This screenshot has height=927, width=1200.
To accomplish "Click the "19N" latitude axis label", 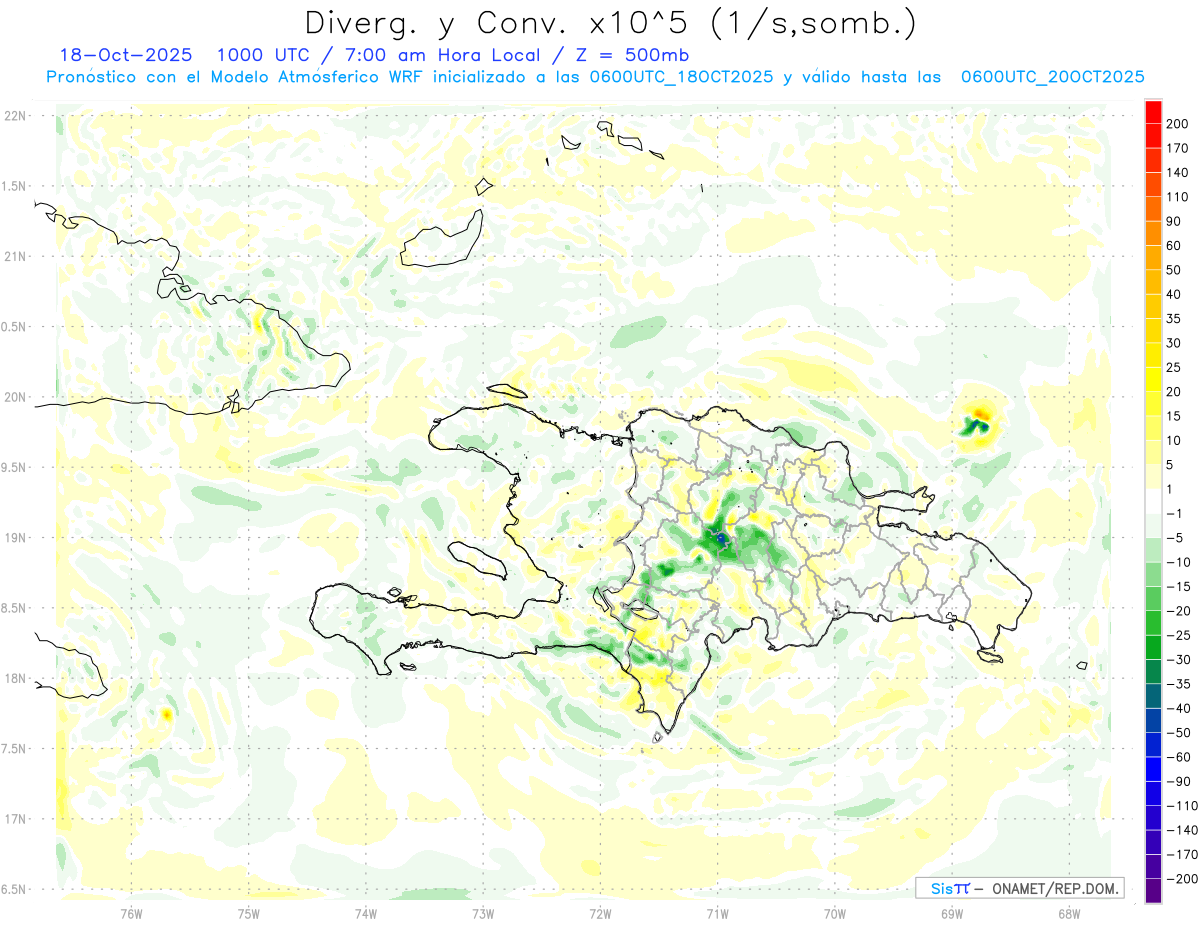I will 17,538.
